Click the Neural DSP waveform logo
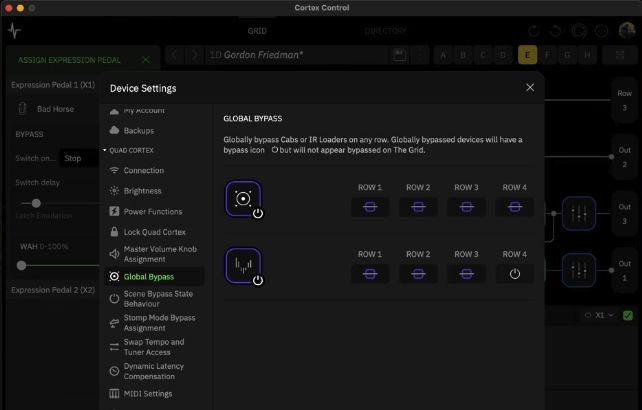The height and width of the screenshot is (410, 642). (15, 31)
